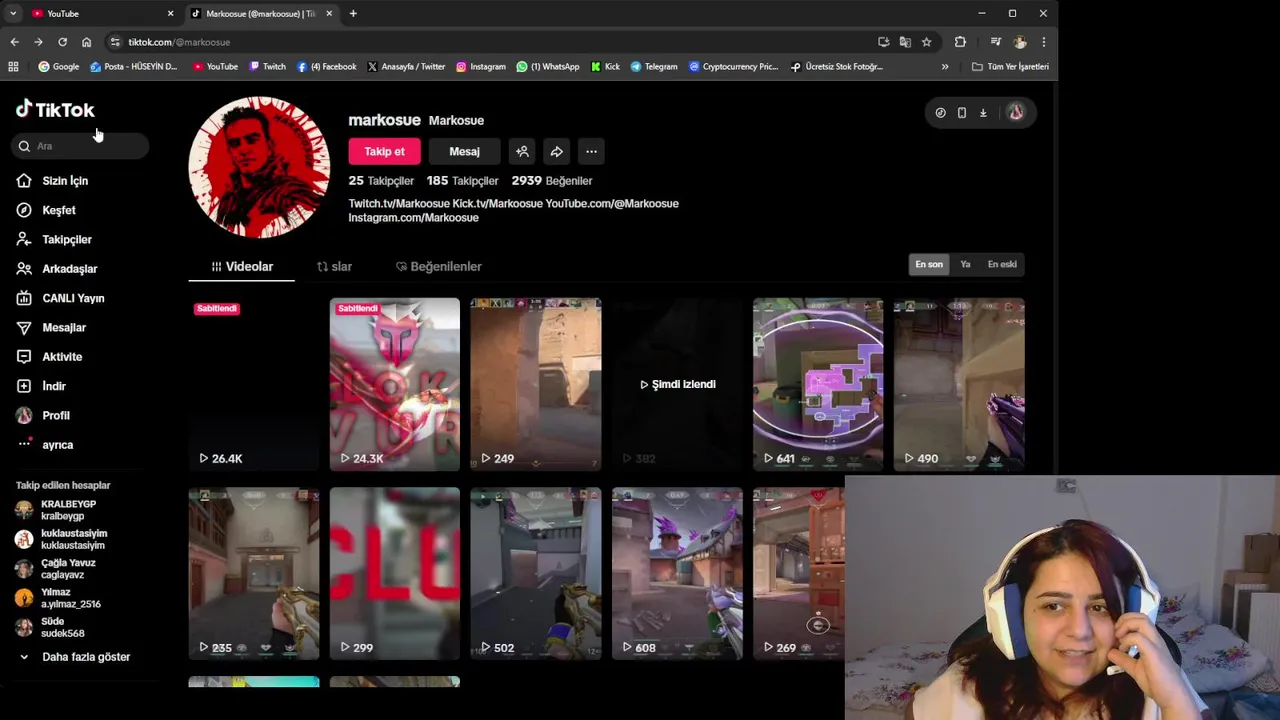Open the Şimdi izlendi video
Viewport: 1280px width, 720px height.
[x=677, y=384]
